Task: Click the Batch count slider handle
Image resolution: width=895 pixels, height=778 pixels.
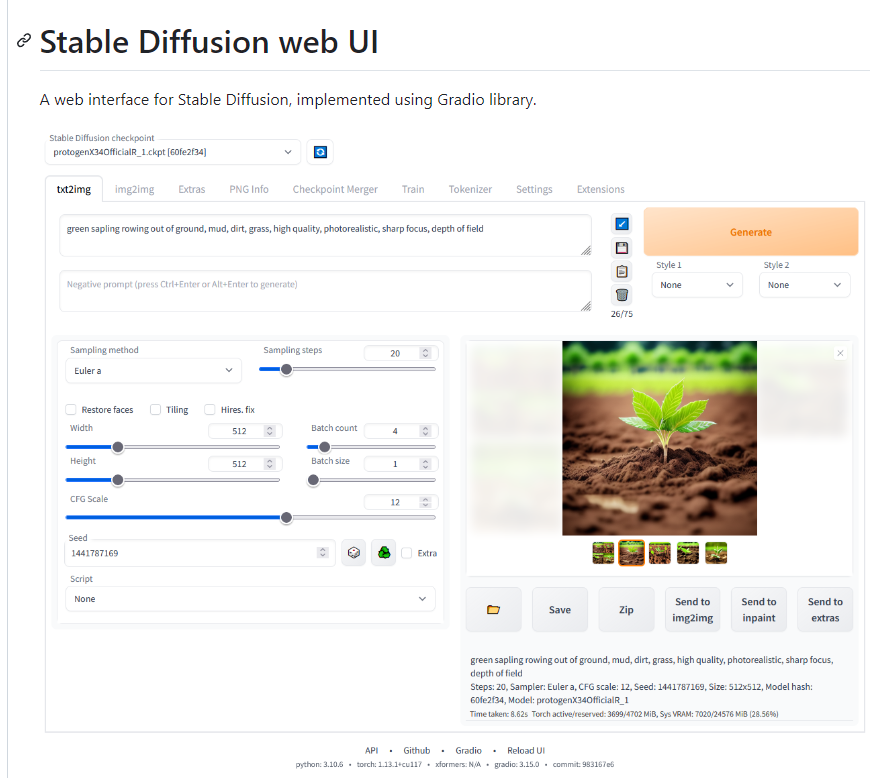Action: point(324,447)
